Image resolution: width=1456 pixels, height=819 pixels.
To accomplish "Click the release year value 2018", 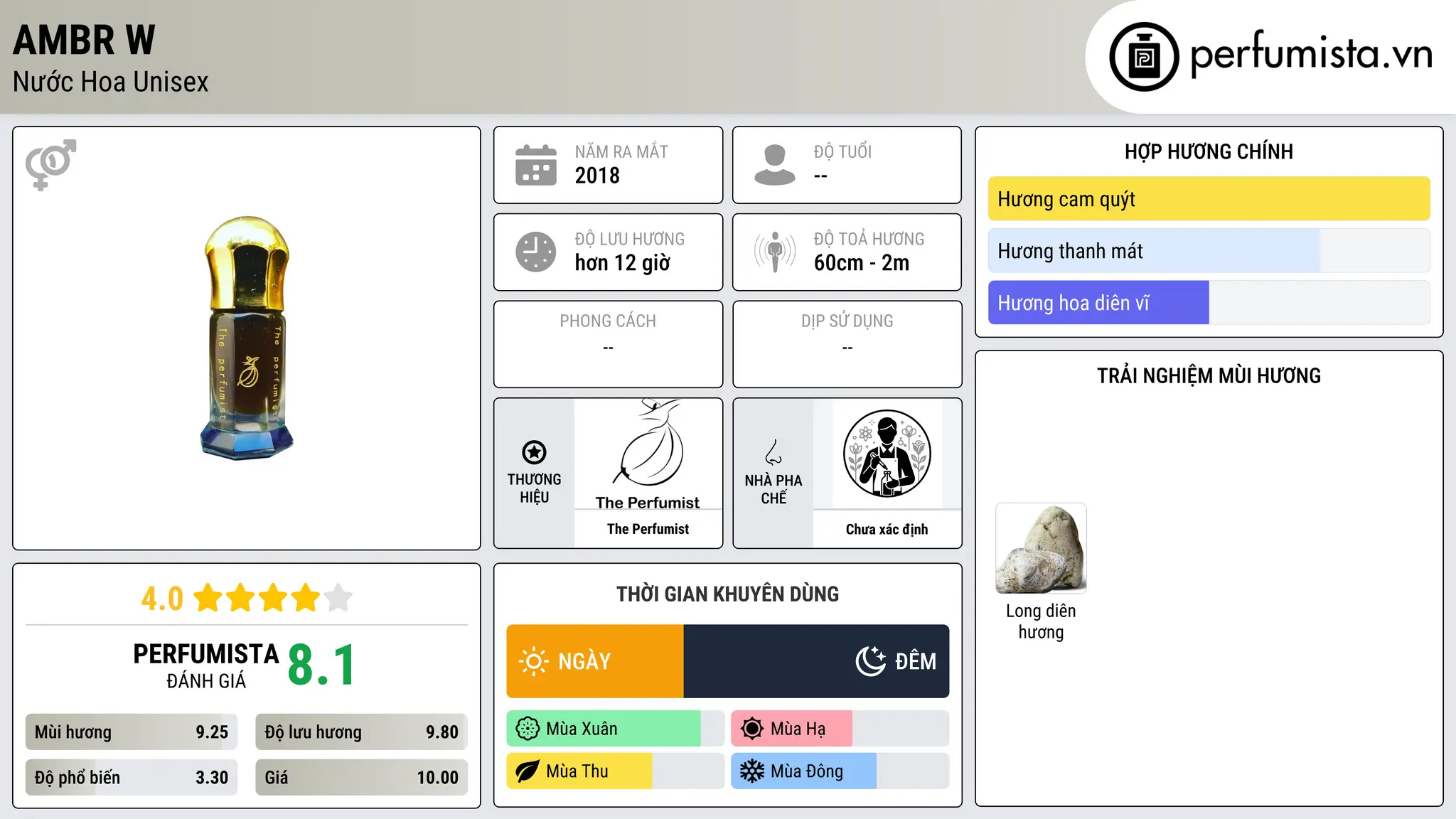I will [x=597, y=176].
